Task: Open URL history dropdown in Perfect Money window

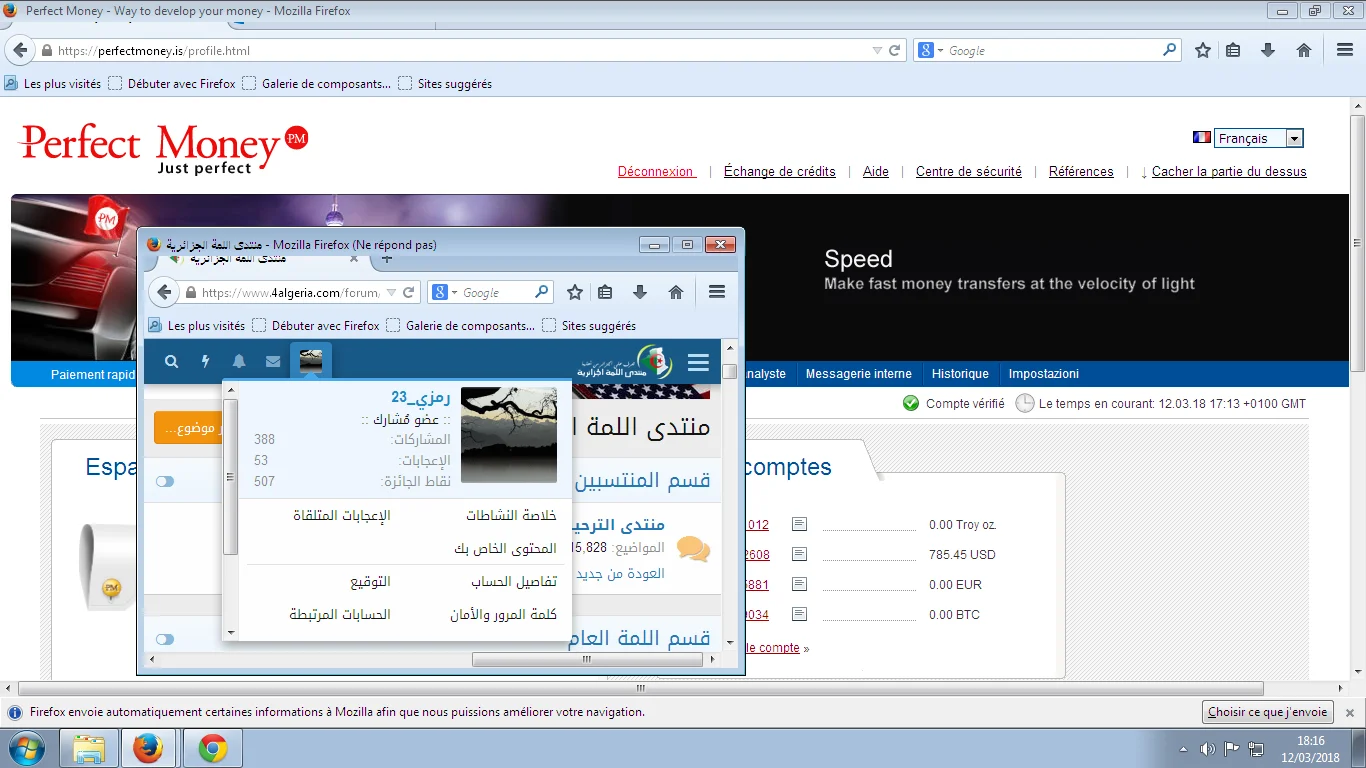Action: (x=877, y=50)
